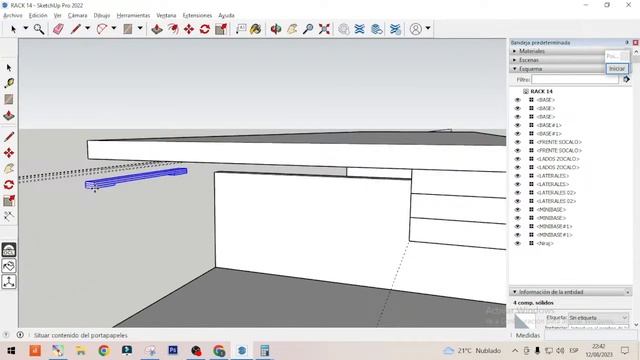Activate the Push/Pull tool in top toolbar
The image size is (640, 360).
pos(157,29)
